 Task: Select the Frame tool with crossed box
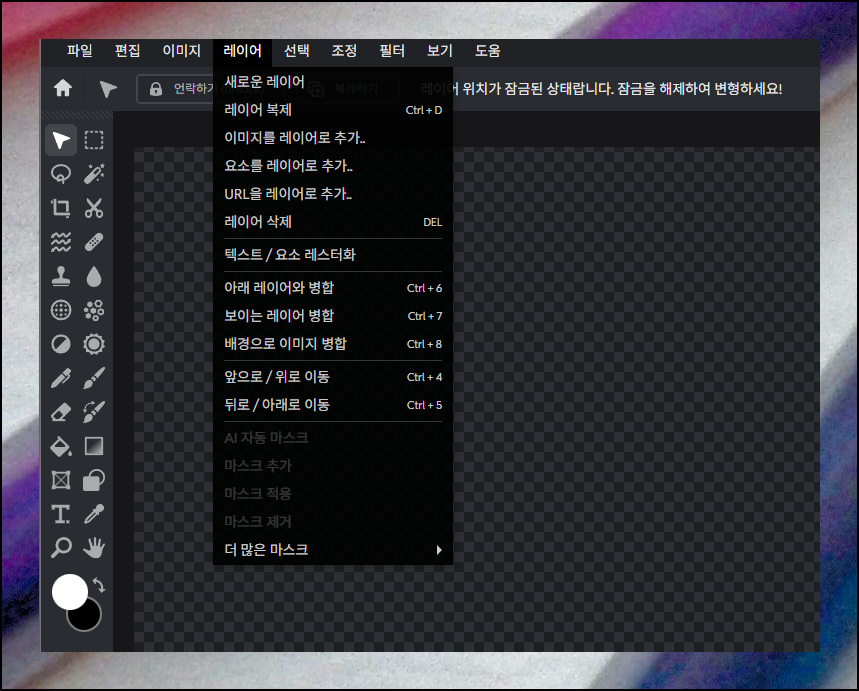coord(61,481)
